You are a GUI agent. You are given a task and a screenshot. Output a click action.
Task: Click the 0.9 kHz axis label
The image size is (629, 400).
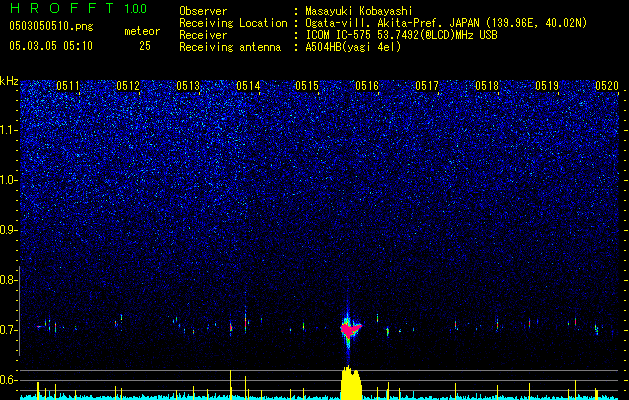[x=8, y=230]
